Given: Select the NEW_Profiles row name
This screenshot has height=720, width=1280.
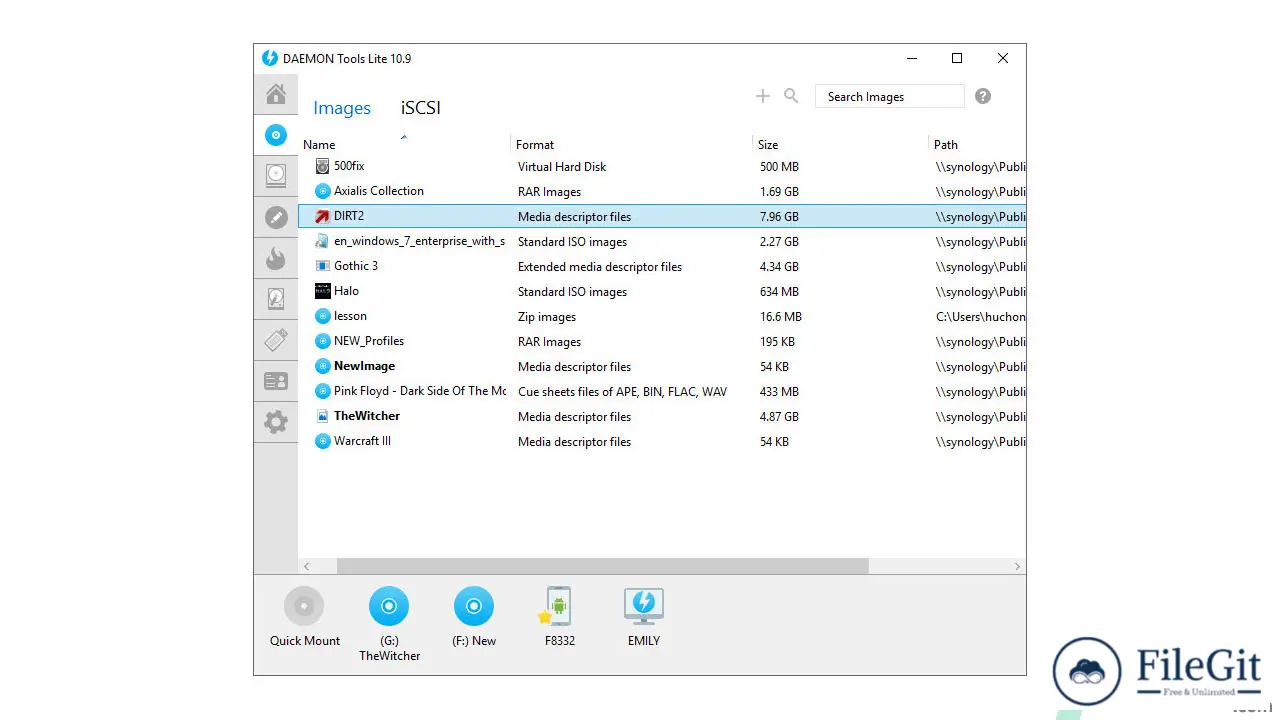Looking at the screenshot, I should point(369,341).
